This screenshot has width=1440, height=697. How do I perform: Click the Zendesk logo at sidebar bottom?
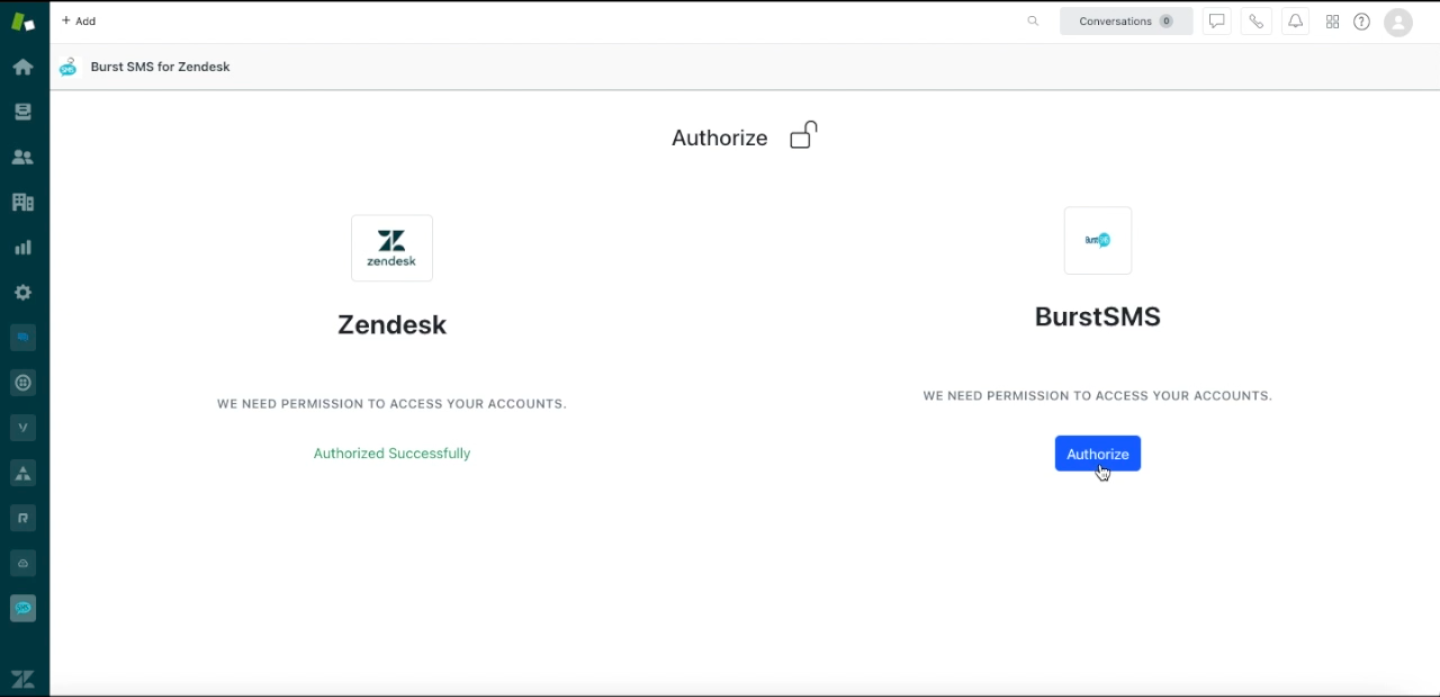23,679
